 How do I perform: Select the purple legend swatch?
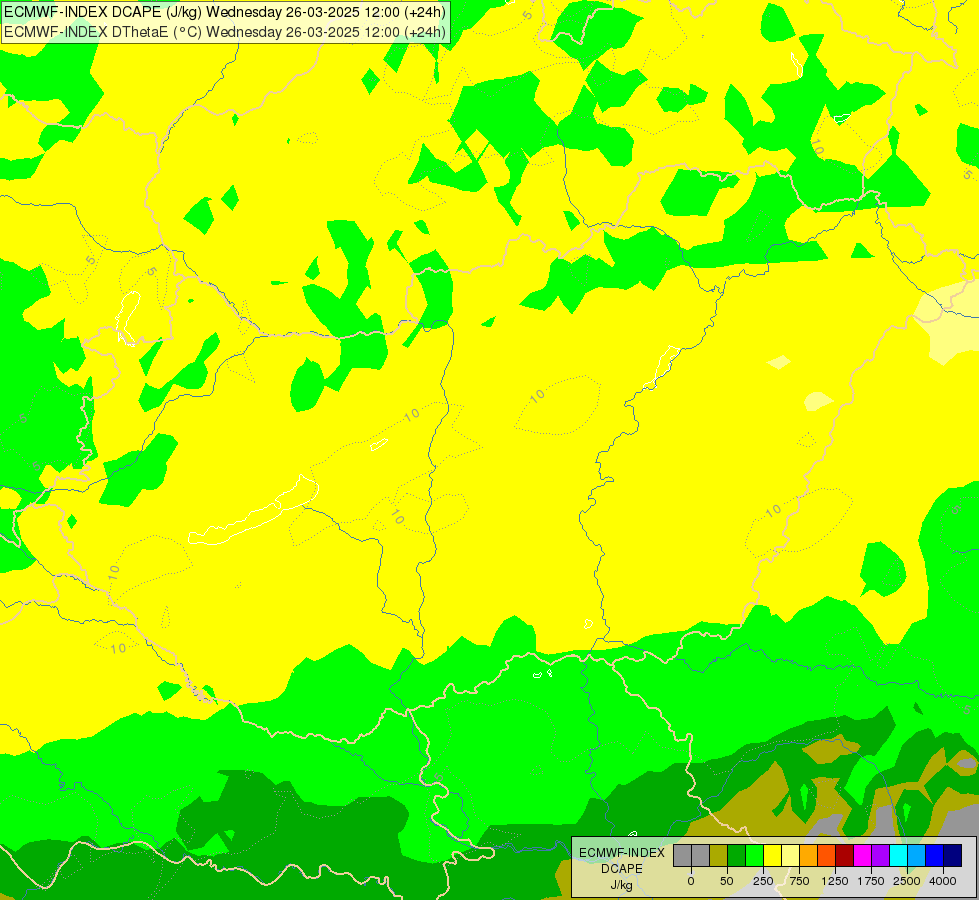pyautogui.click(x=881, y=856)
